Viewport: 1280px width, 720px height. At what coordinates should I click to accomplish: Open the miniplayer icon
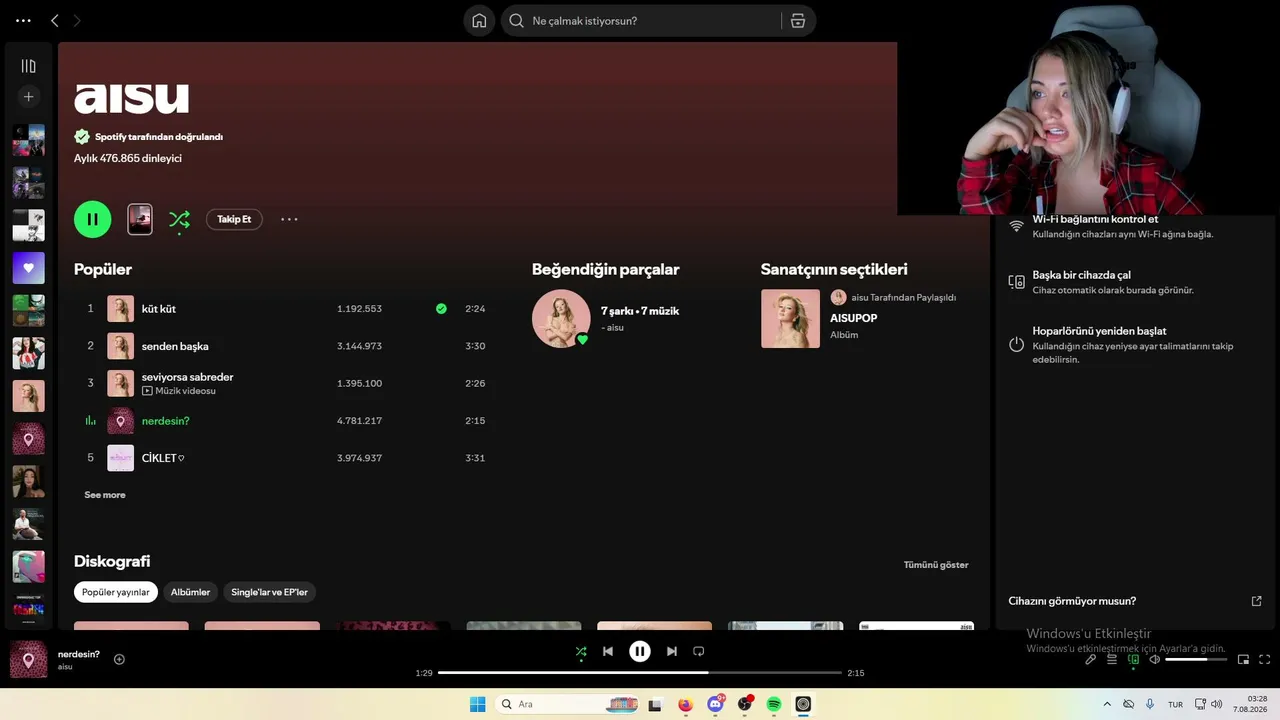(x=1244, y=660)
